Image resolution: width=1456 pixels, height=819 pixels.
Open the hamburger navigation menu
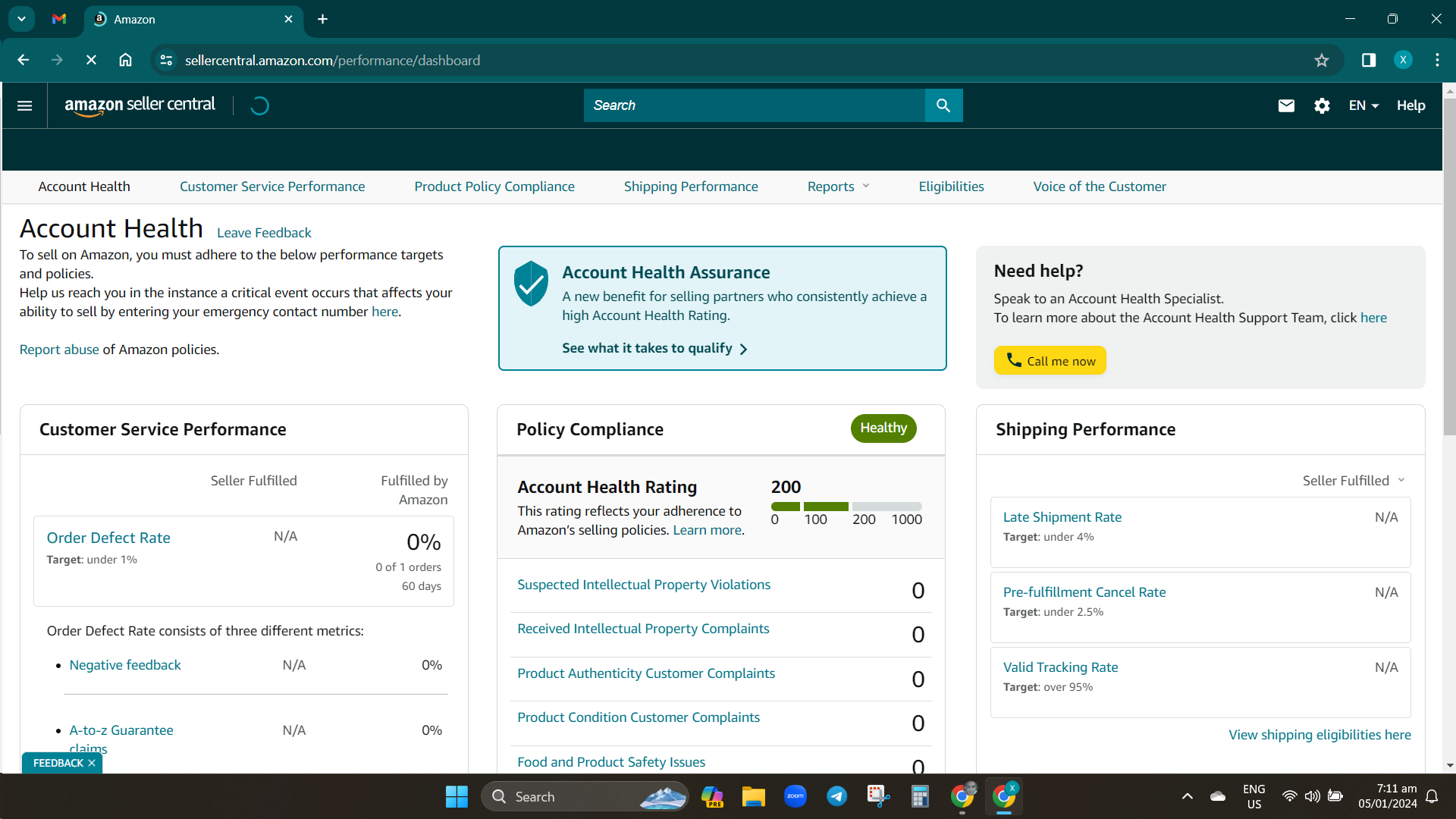click(x=24, y=105)
